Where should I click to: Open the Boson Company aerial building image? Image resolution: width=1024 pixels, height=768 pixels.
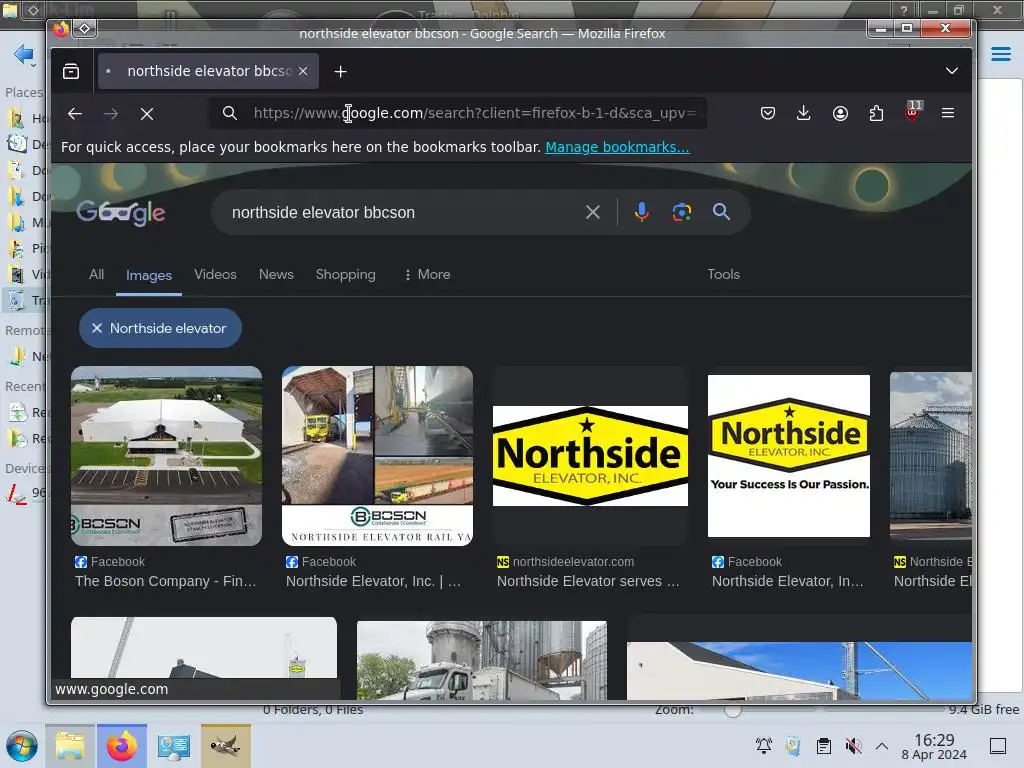[167, 456]
